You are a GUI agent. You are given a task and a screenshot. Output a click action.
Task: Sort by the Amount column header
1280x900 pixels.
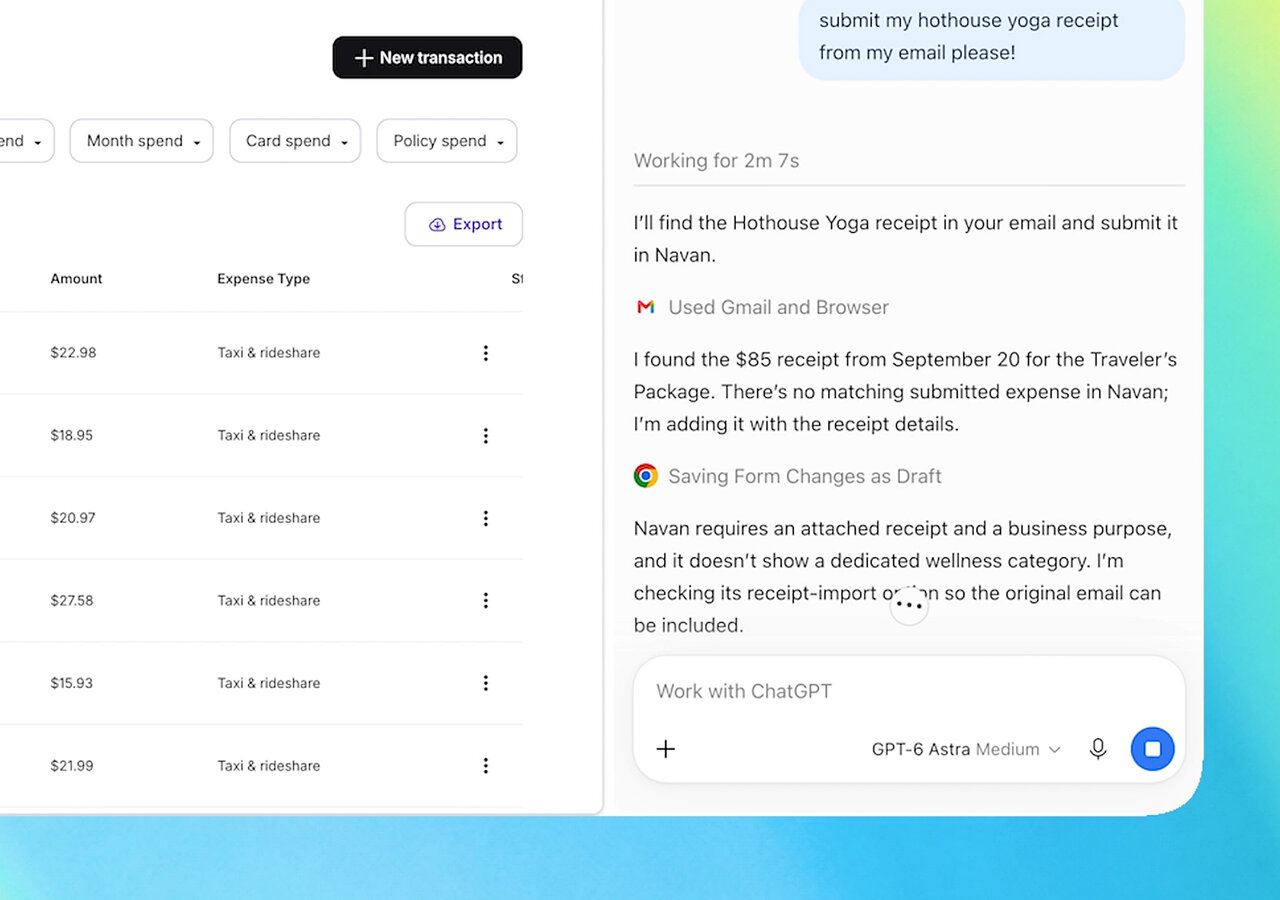point(77,279)
